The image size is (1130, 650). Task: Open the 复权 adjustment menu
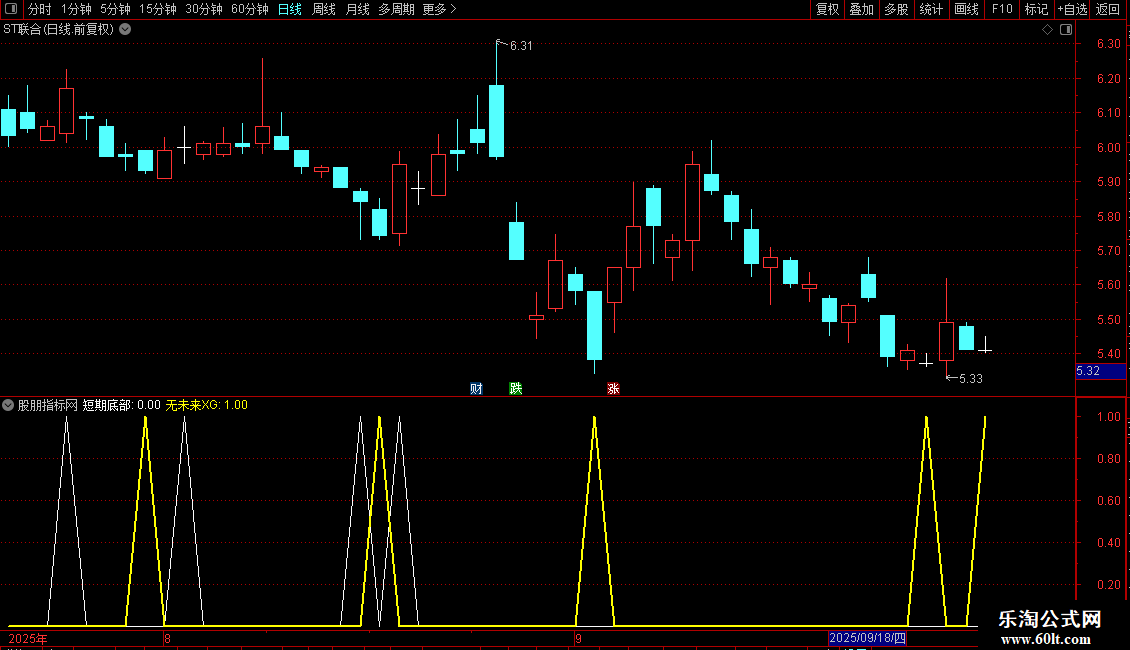pyautogui.click(x=827, y=9)
